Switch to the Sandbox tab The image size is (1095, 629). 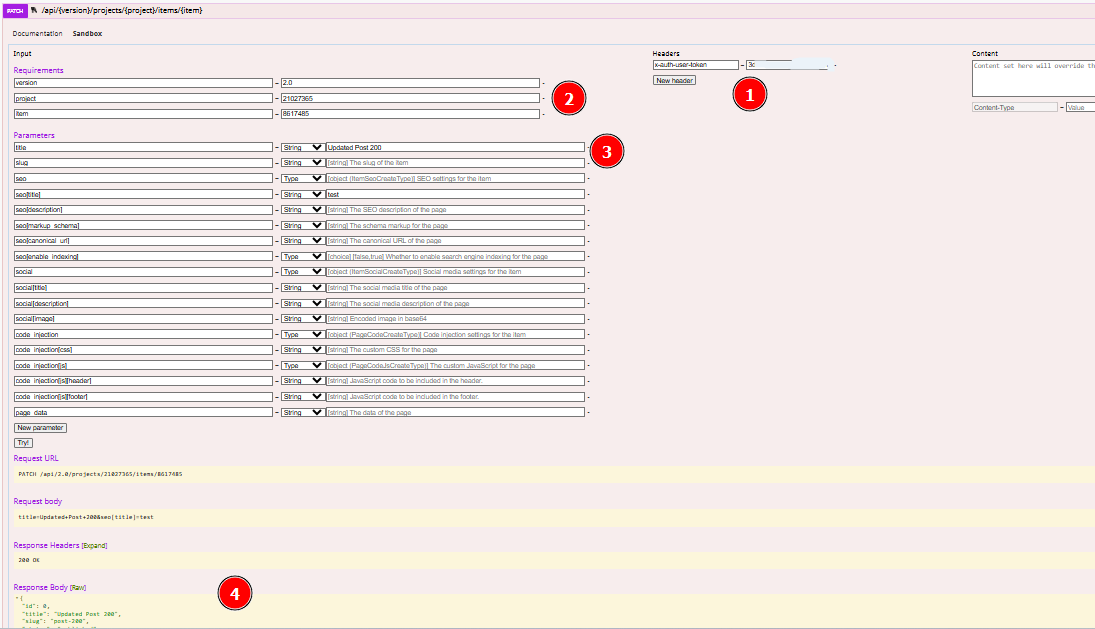[87, 34]
